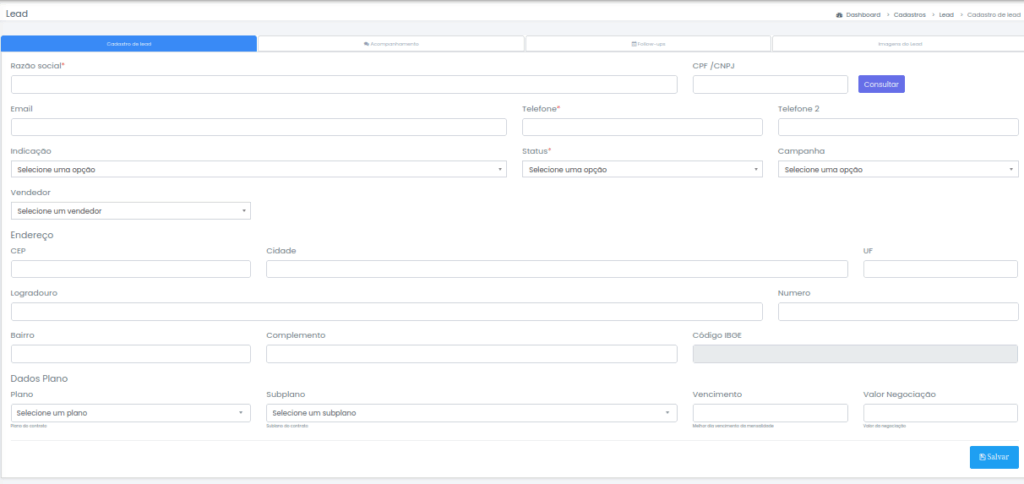Select the Valor Negociação field

(x=940, y=413)
